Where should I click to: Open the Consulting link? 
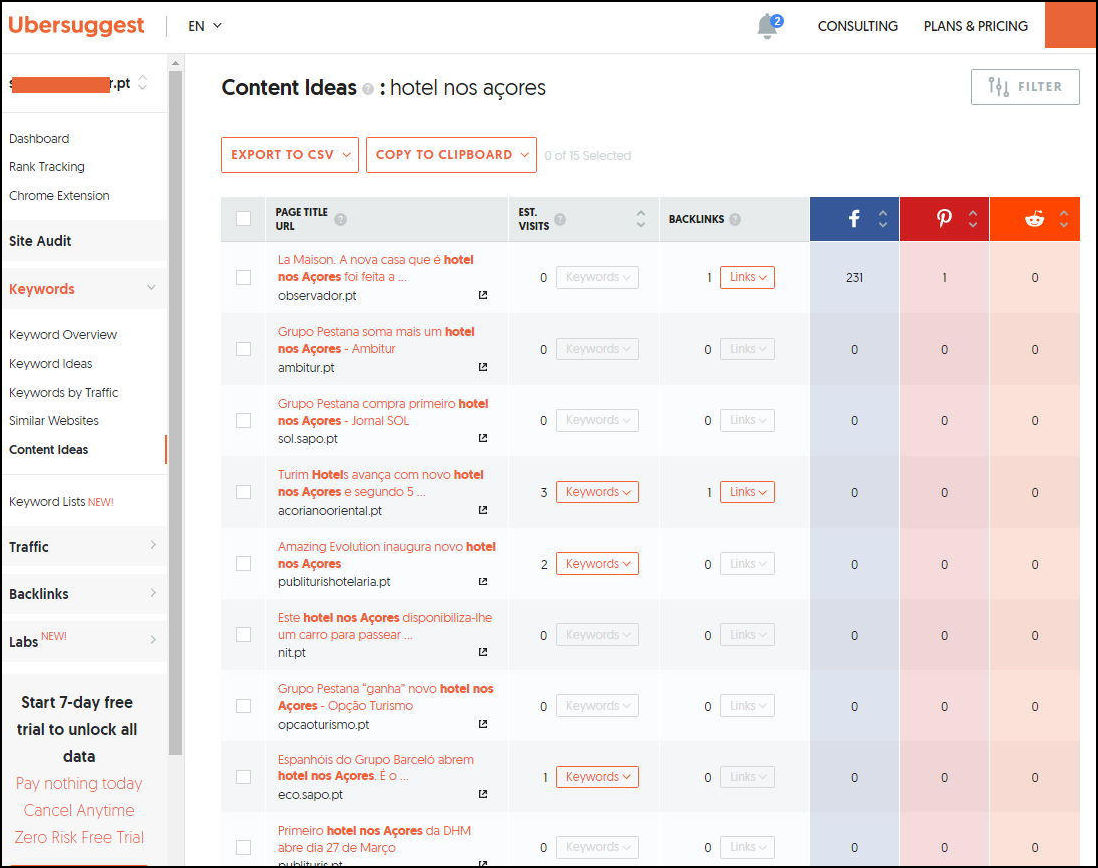(858, 26)
